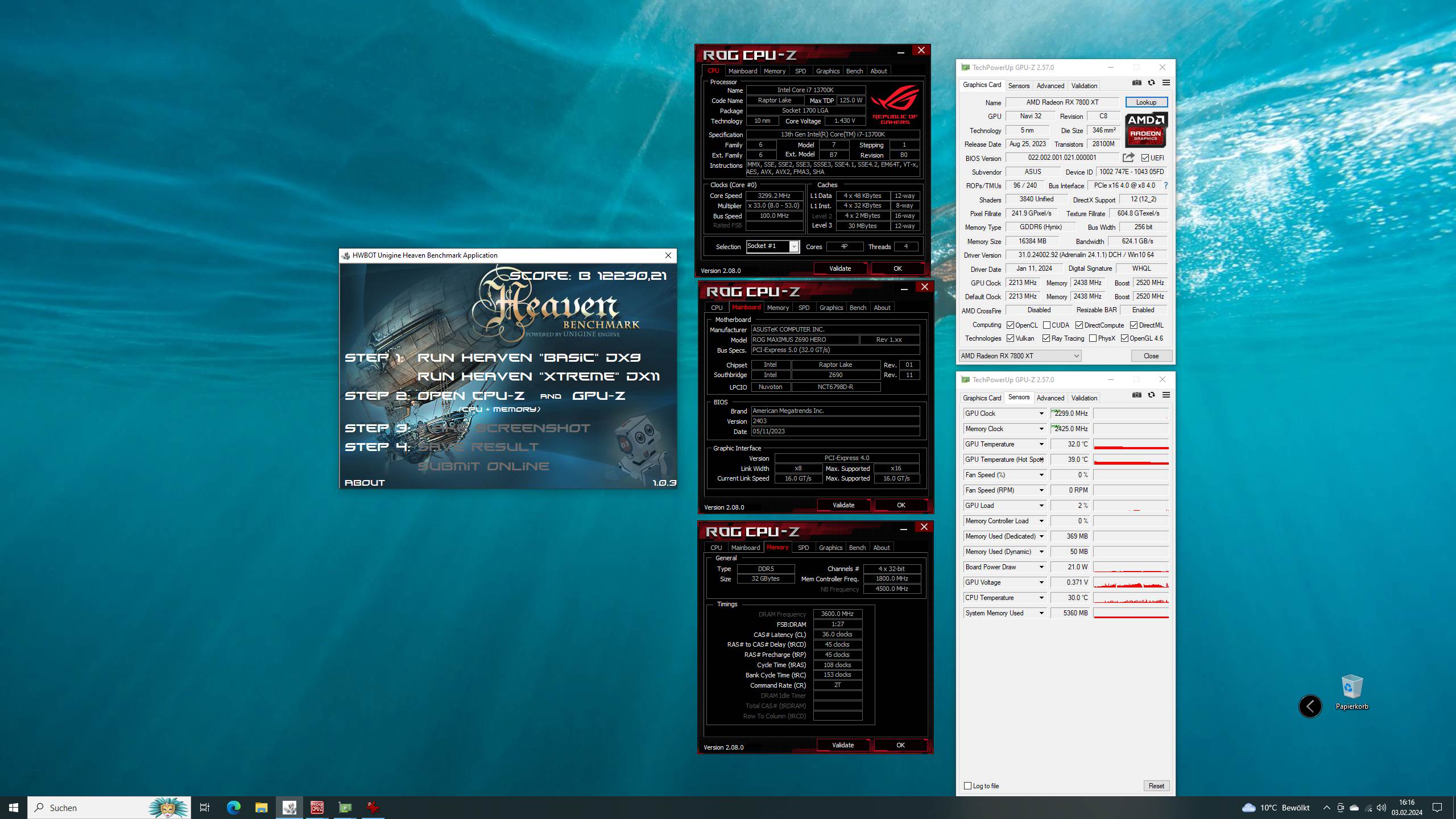Switch to SPD tab in top CPU-Z window
Viewport: 1456px width, 819px height.
800,71
